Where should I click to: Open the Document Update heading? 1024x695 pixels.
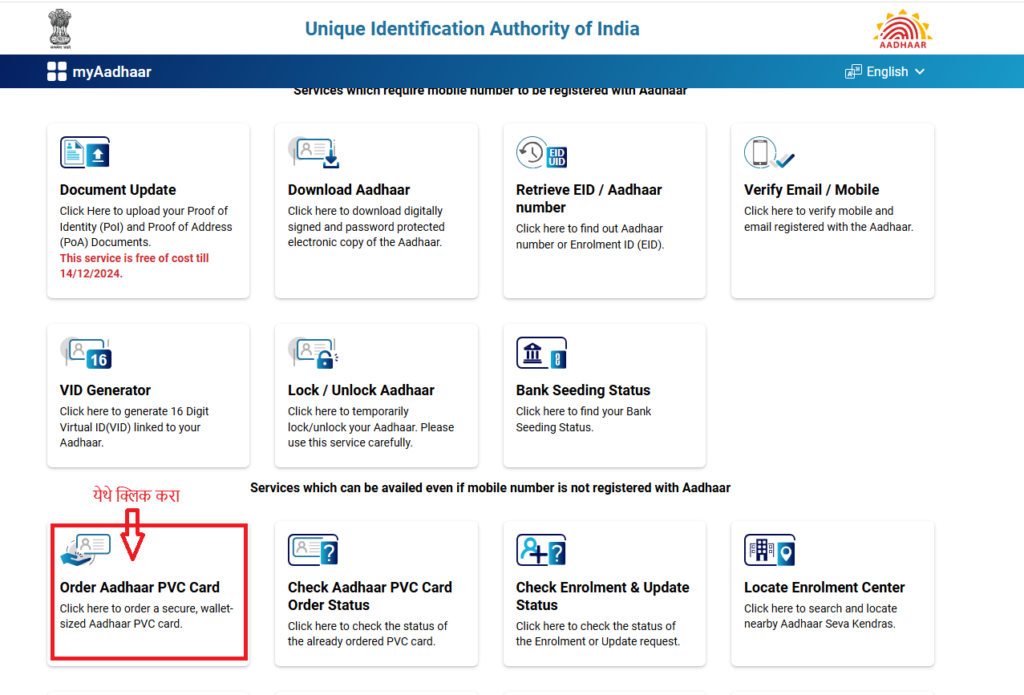coord(118,190)
